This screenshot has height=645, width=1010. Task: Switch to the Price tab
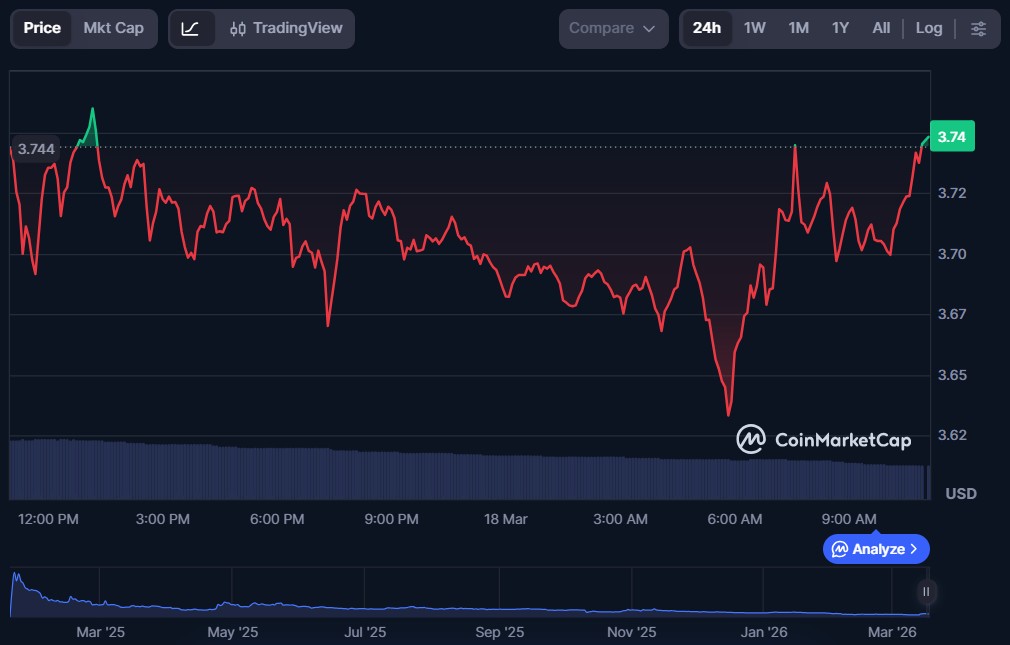42,28
